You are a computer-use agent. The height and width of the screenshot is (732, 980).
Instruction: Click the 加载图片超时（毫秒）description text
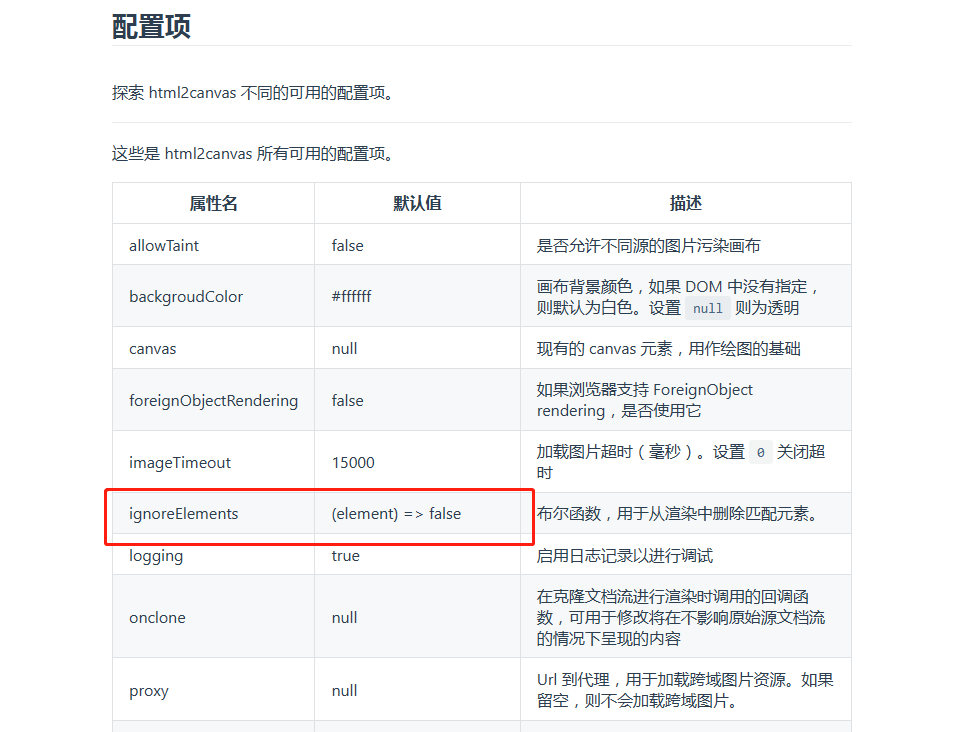(681, 462)
